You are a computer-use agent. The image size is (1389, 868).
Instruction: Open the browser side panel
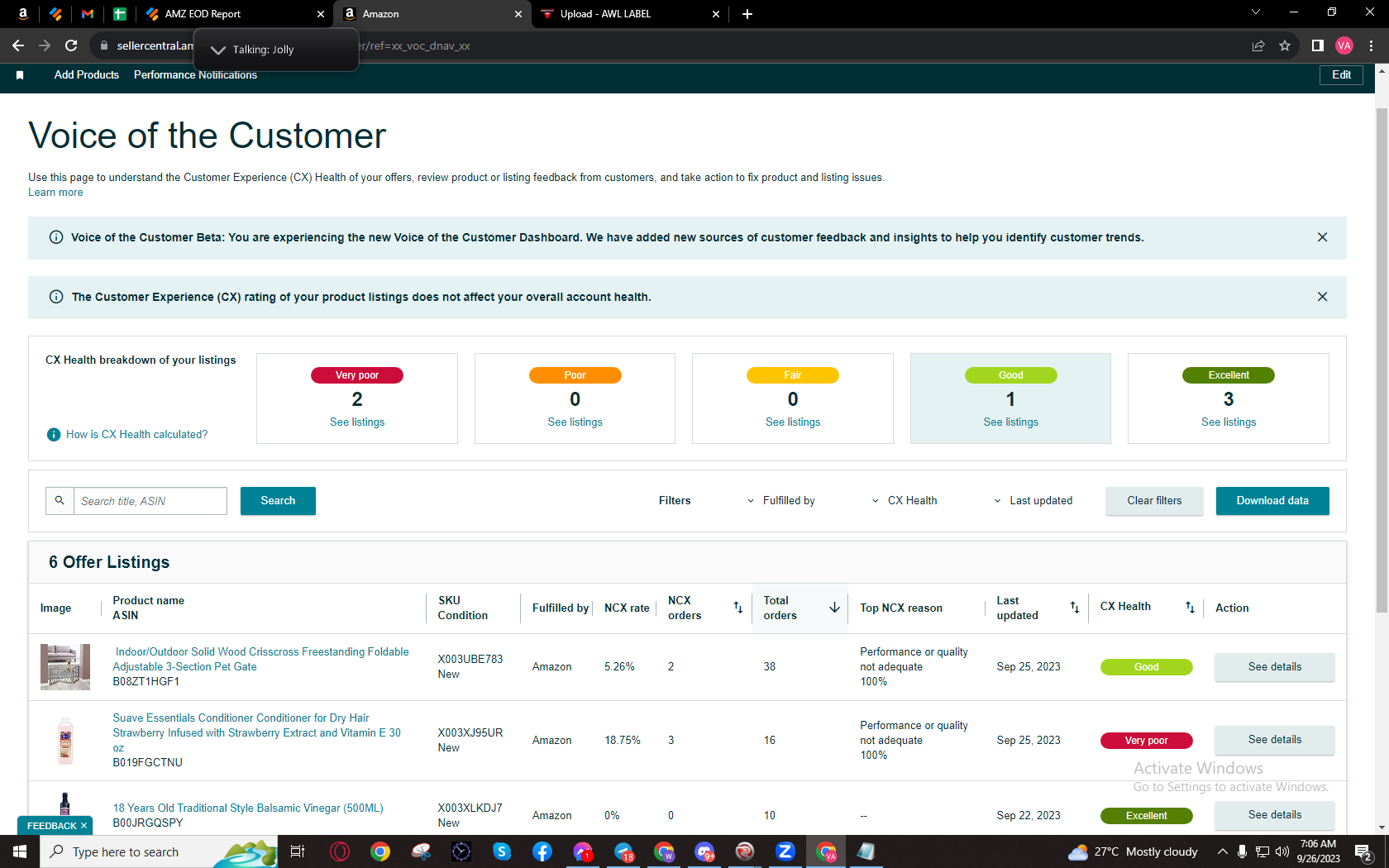tap(1318, 45)
